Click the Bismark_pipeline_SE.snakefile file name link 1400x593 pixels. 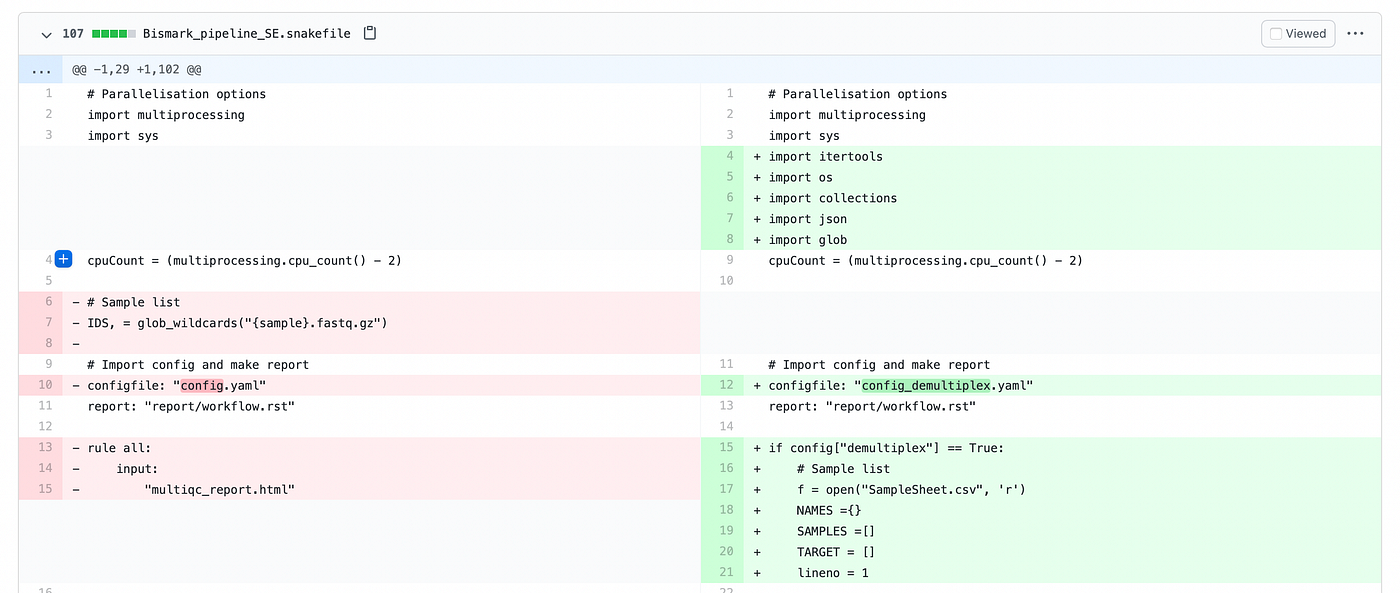point(246,33)
